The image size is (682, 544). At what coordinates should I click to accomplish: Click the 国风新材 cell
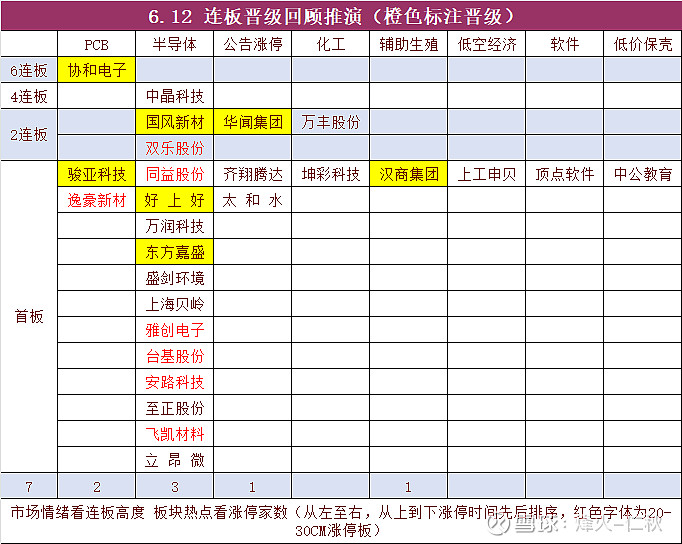pos(174,122)
